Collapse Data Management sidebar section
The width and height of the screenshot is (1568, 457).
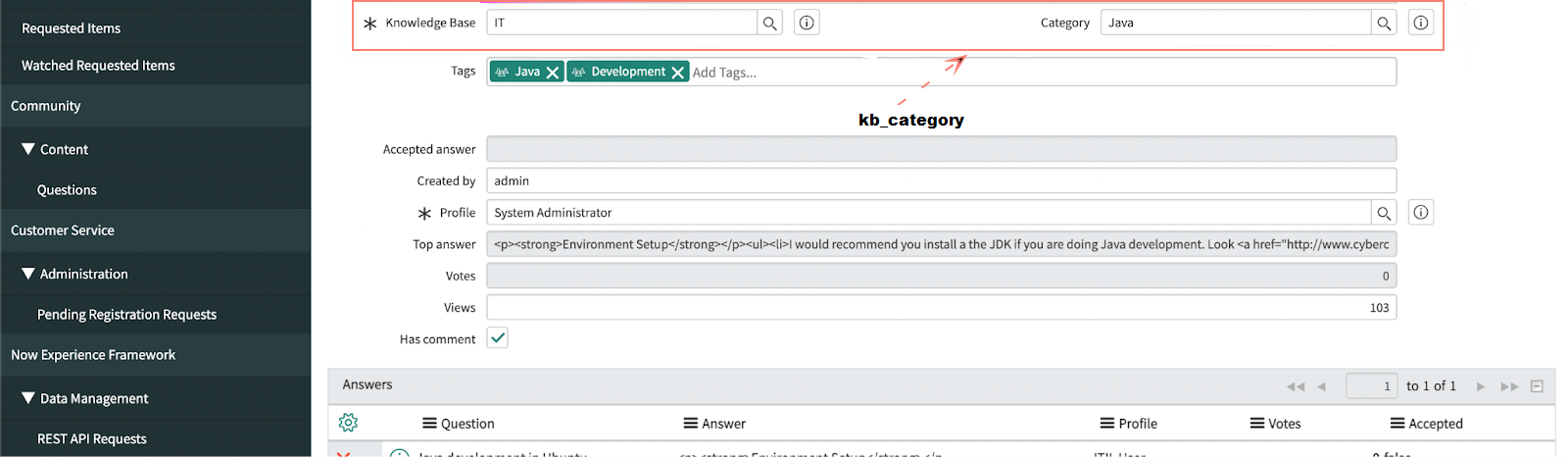click(28, 398)
